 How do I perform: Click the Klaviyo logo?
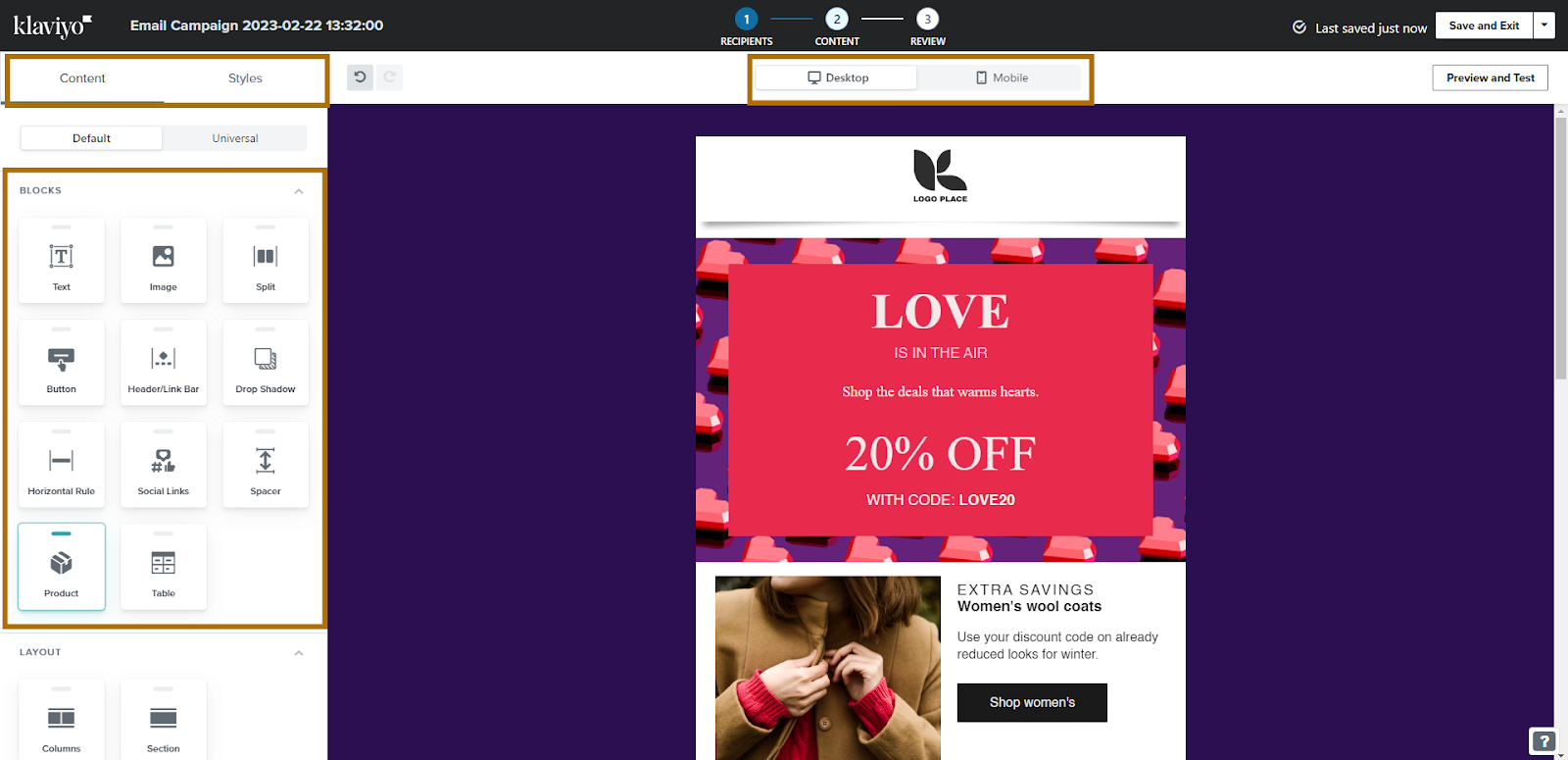click(53, 25)
